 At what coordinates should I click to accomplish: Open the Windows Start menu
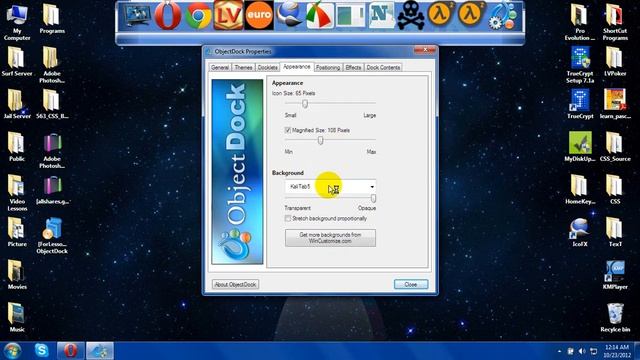(x=12, y=351)
